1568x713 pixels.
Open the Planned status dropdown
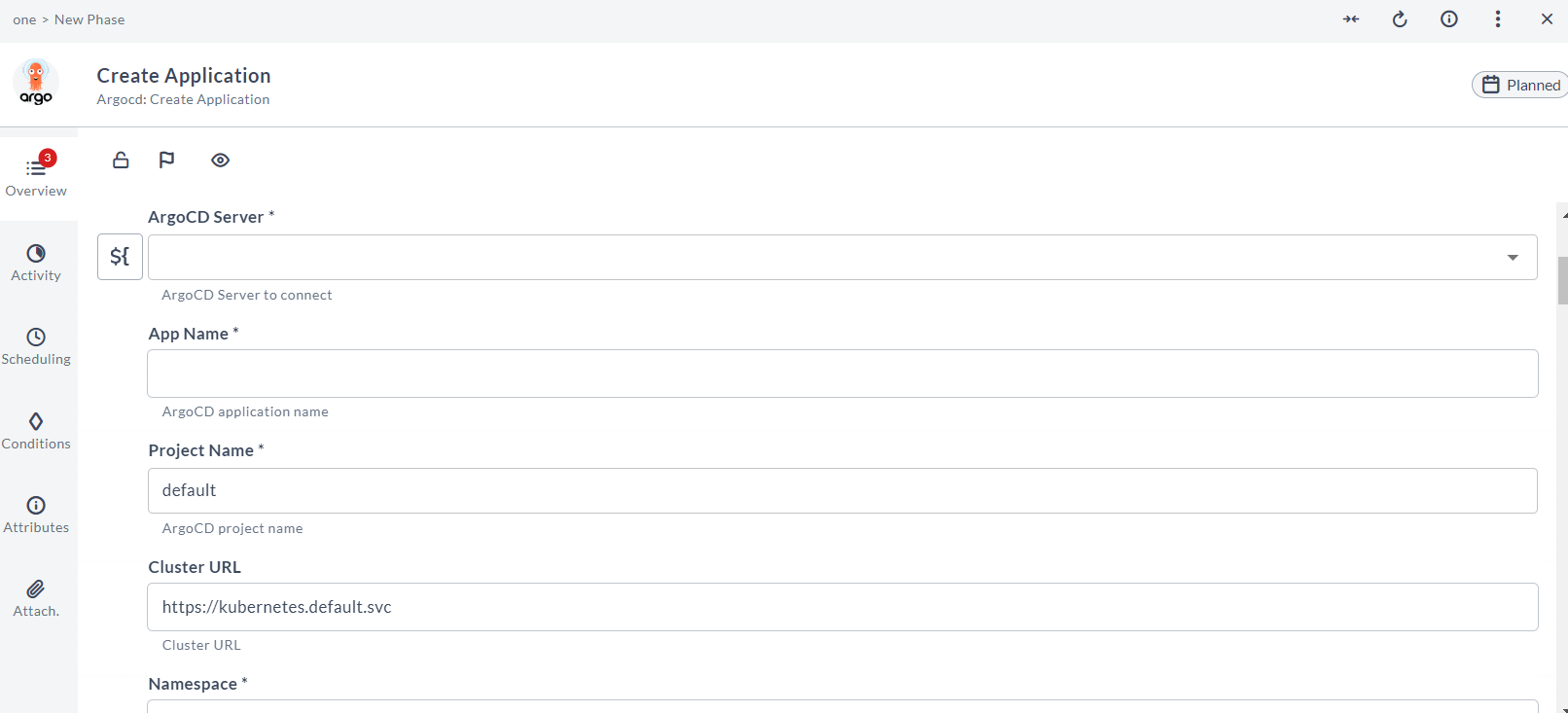point(1520,85)
